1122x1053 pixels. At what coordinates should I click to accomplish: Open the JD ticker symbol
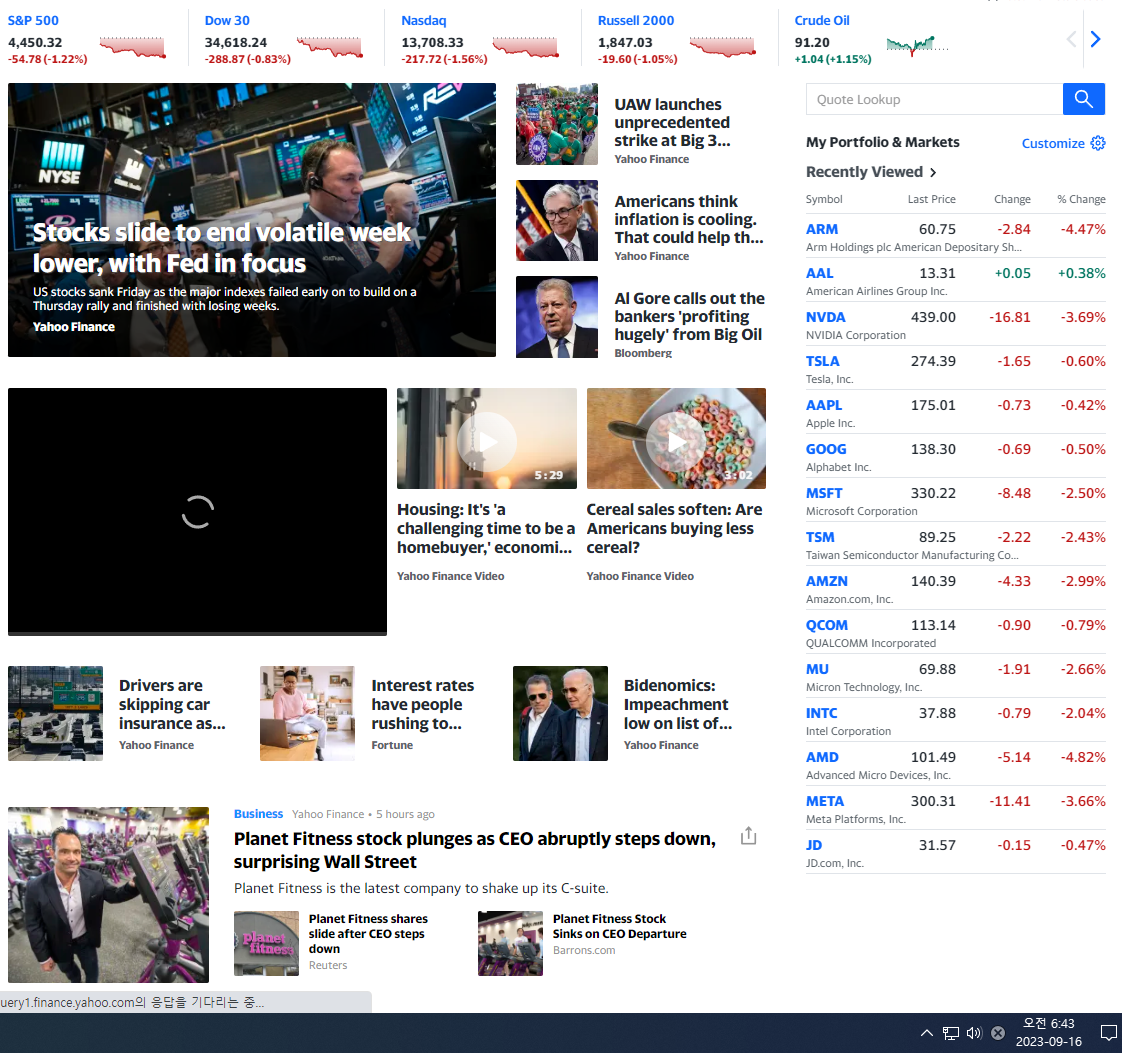tap(814, 845)
